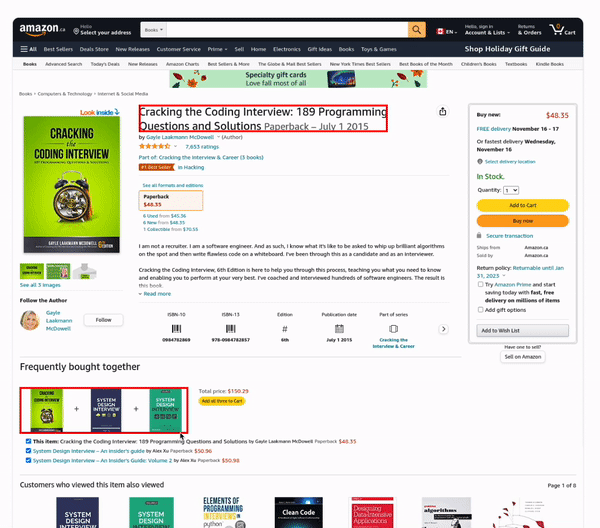600x528 pixels.
Task: Click the main book cover image
Action: coord(72,184)
